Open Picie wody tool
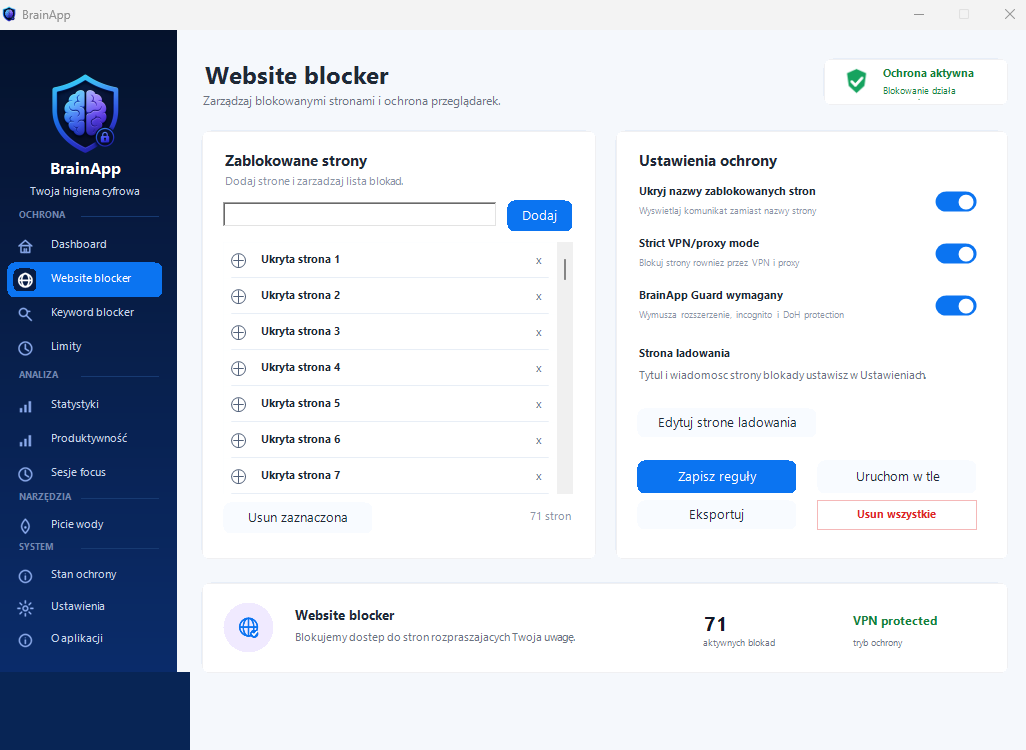 pyautogui.click(x=84, y=525)
